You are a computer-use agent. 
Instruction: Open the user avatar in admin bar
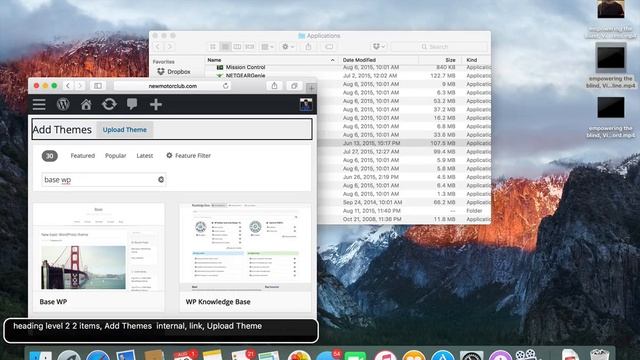click(306, 104)
